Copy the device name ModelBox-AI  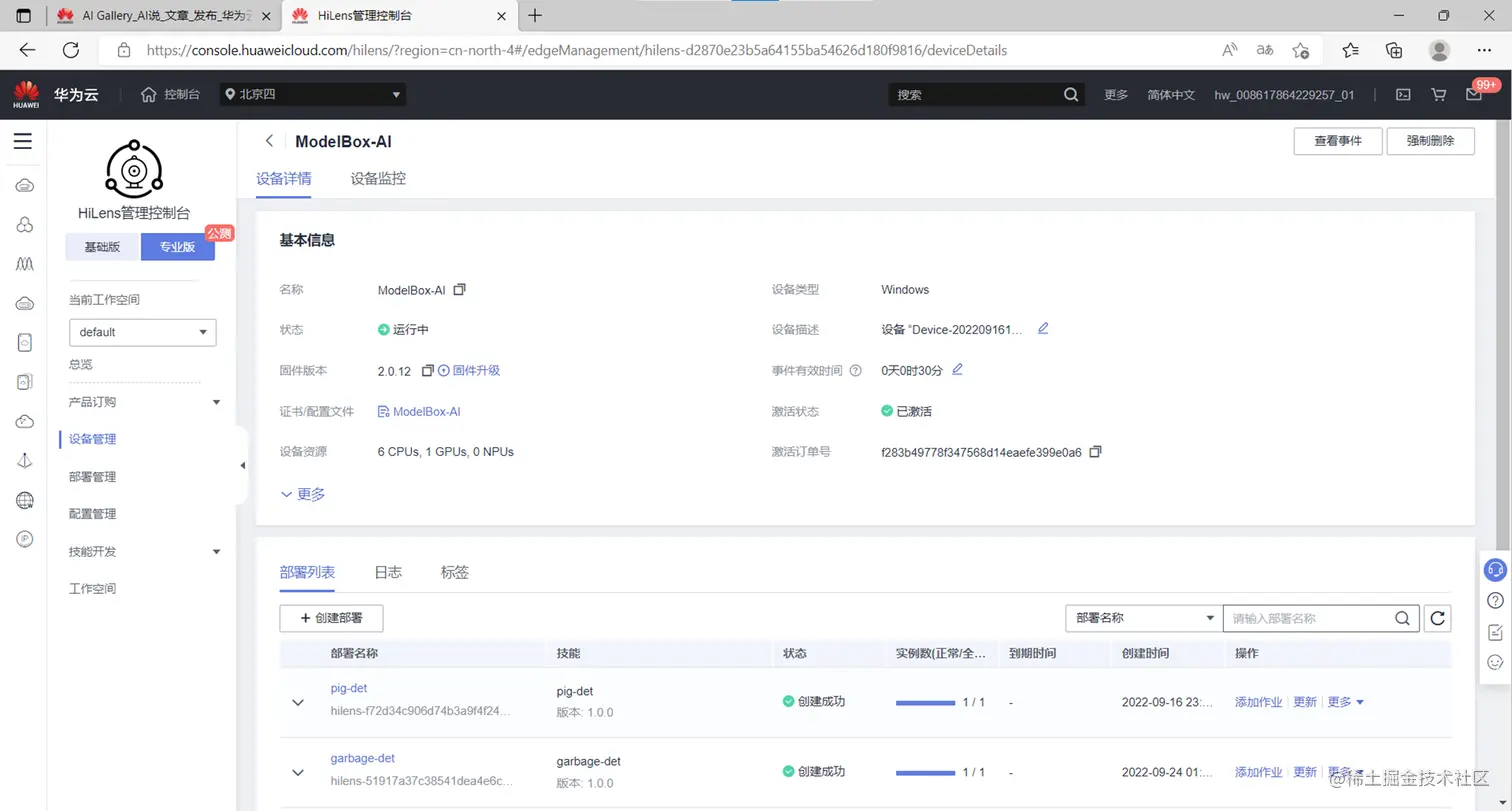pyautogui.click(x=460, y=289)
